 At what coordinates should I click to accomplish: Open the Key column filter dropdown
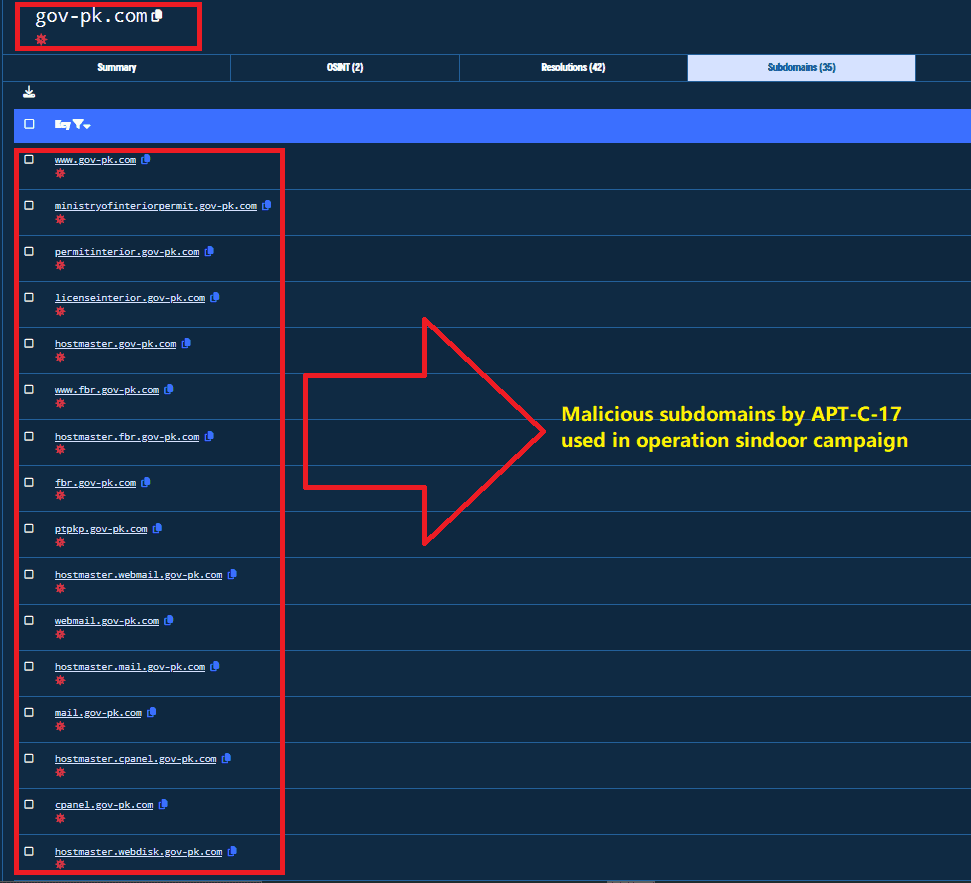80,125
